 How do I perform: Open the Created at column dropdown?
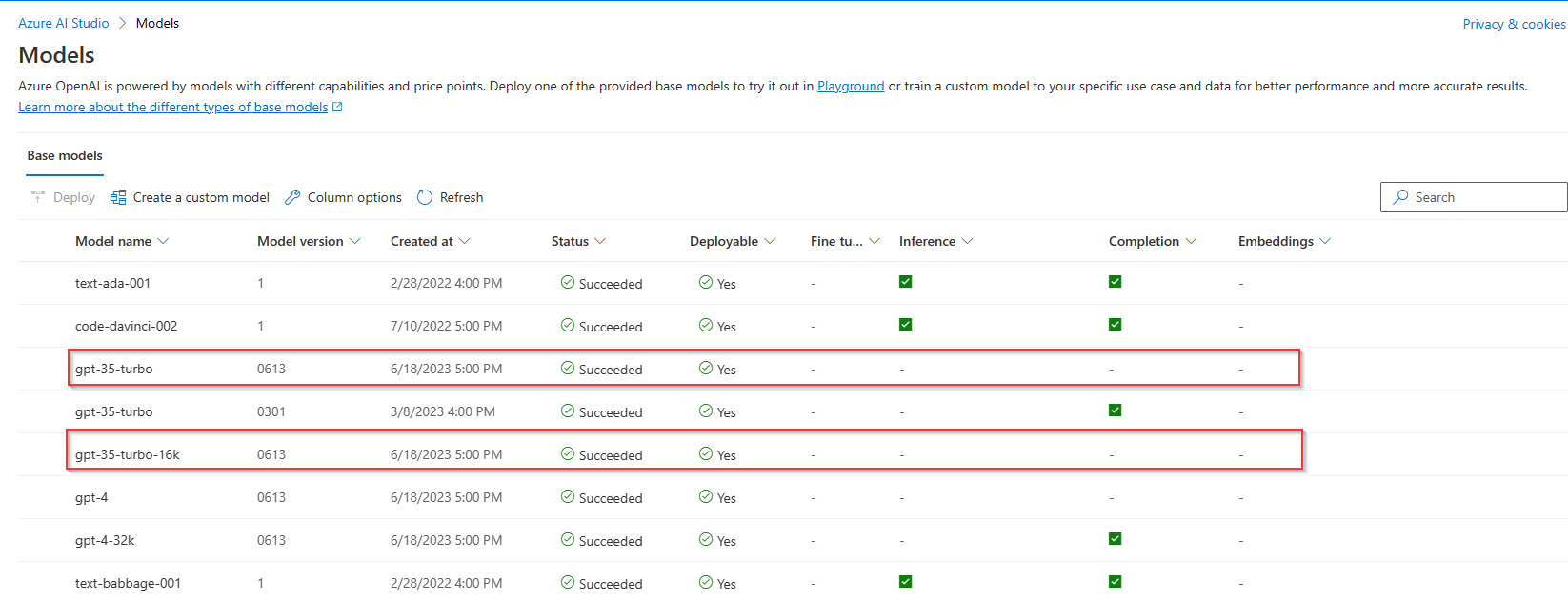pos(465,241)
